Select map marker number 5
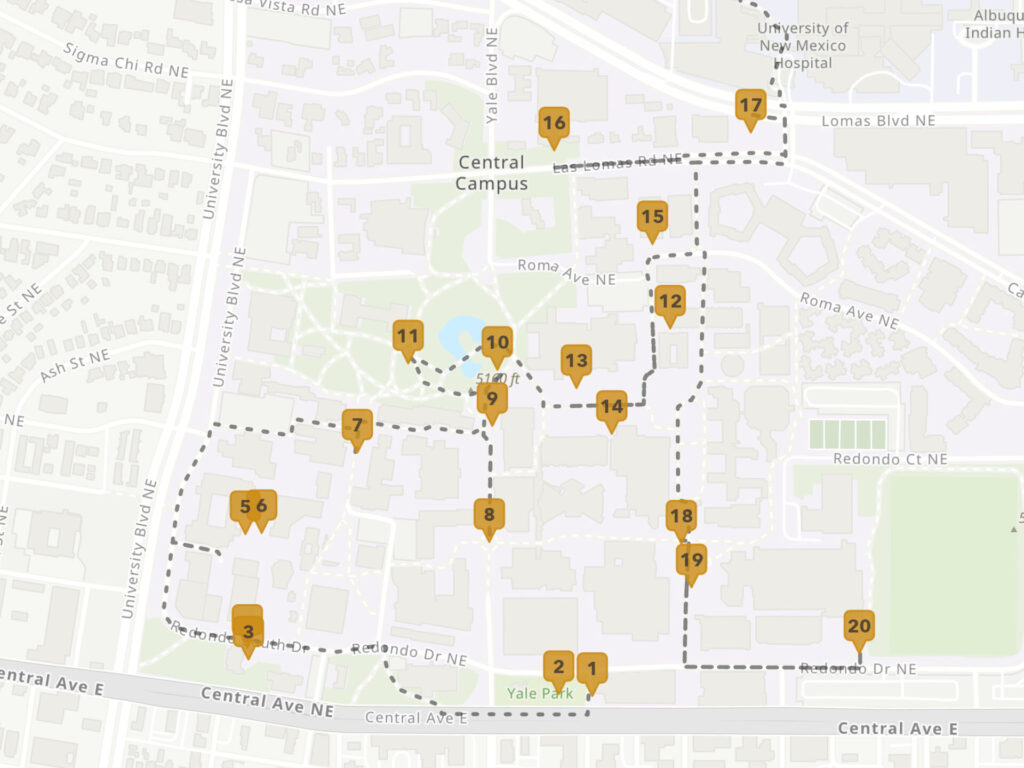The image size is (1024, 768). pyautogui.click(x=243, y=506)
